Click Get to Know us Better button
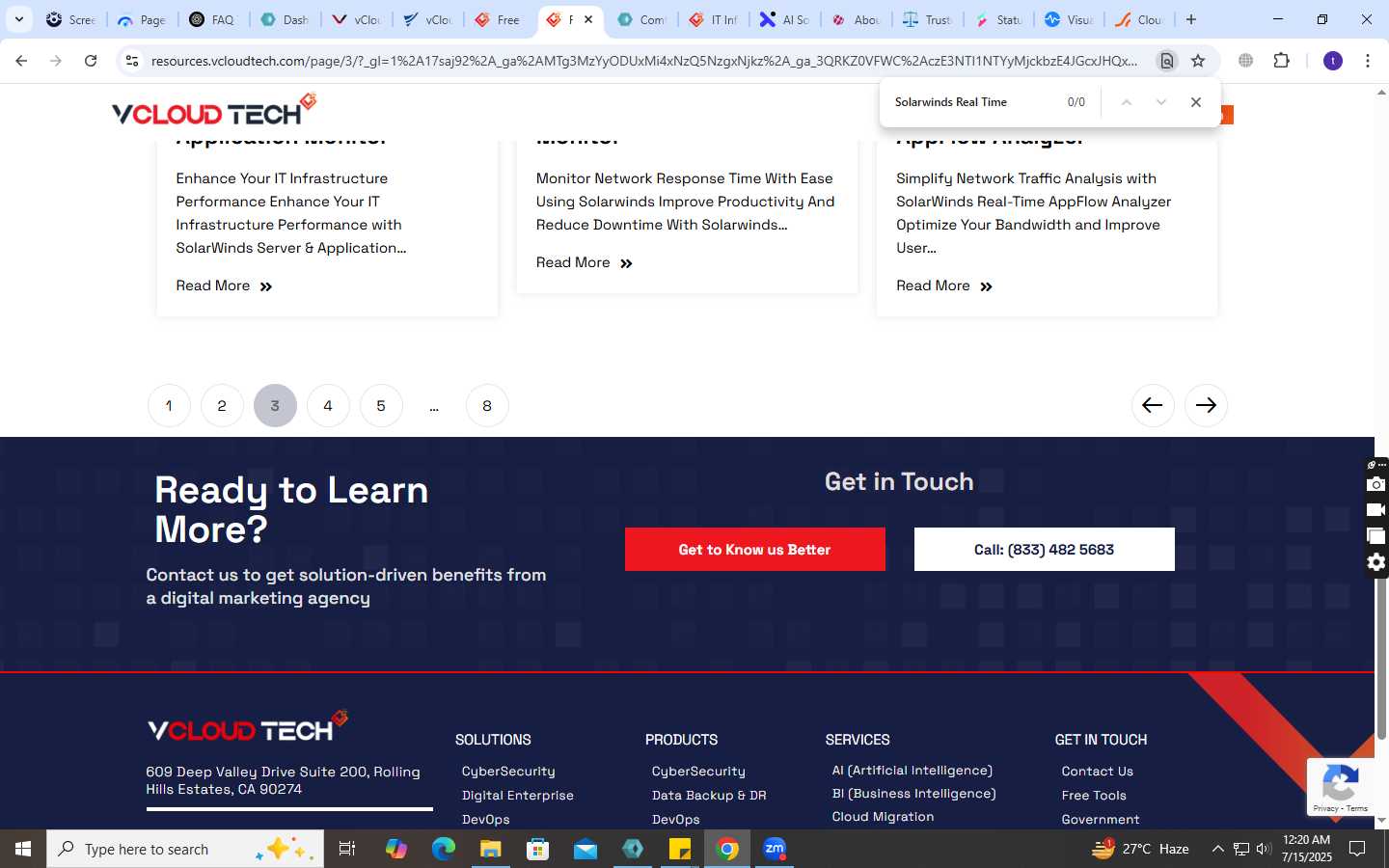1389x868 pixels. 755,550
